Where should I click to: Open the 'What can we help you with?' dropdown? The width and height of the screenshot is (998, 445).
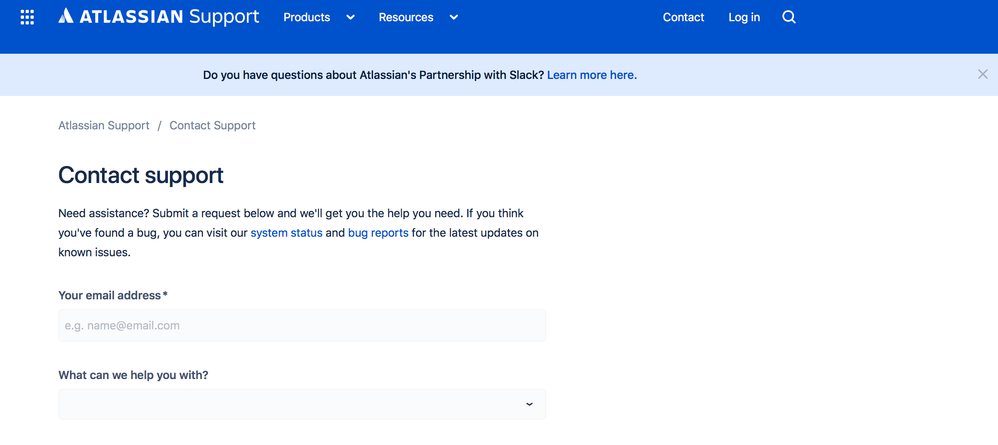tap(302, 404)
